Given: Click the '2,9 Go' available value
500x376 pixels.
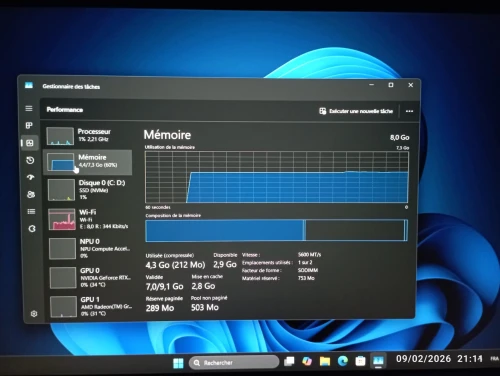Looking at the screenshot, I should (225, 264).
